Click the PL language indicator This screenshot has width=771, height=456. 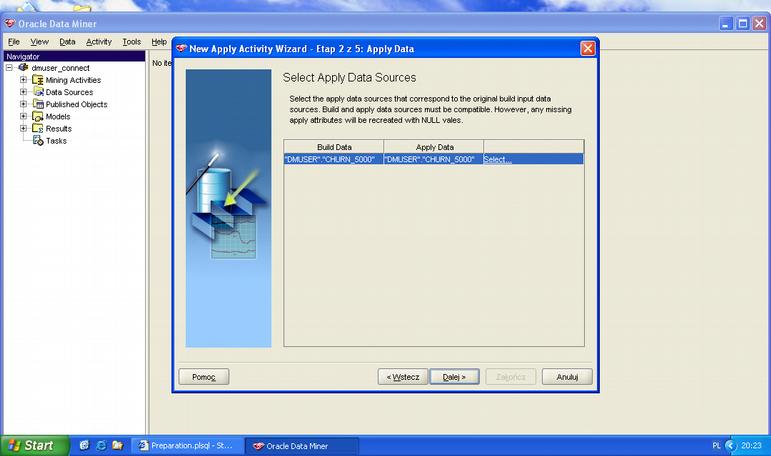tap(716, 446)
